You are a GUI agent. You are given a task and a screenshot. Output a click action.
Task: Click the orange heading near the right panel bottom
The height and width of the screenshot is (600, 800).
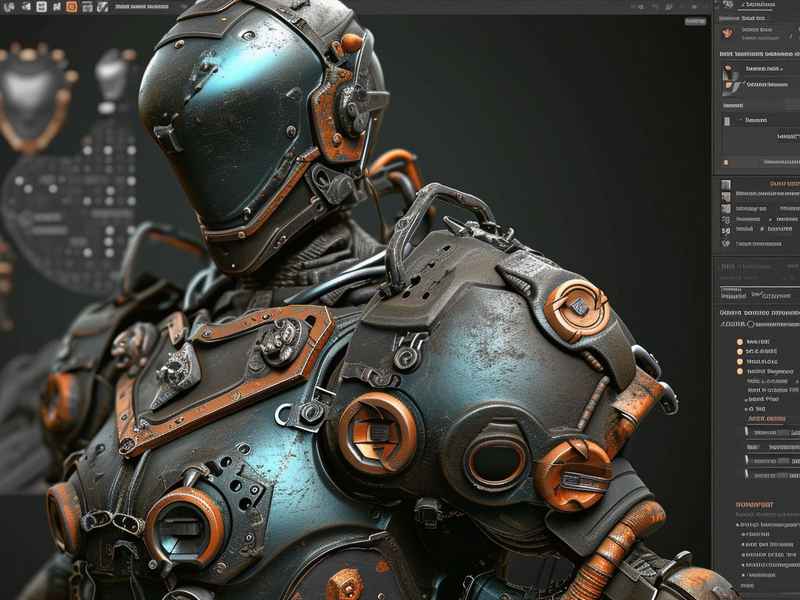[755, 505]
